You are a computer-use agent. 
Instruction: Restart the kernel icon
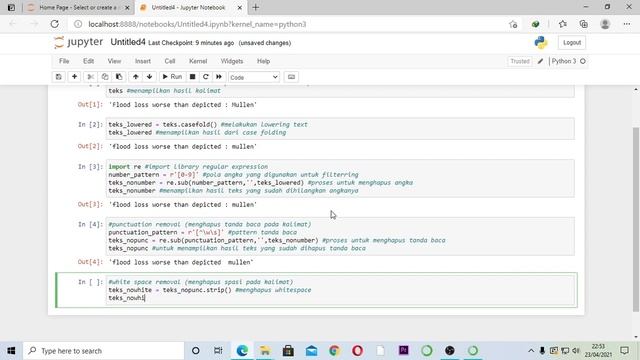(x=206, y=77)
